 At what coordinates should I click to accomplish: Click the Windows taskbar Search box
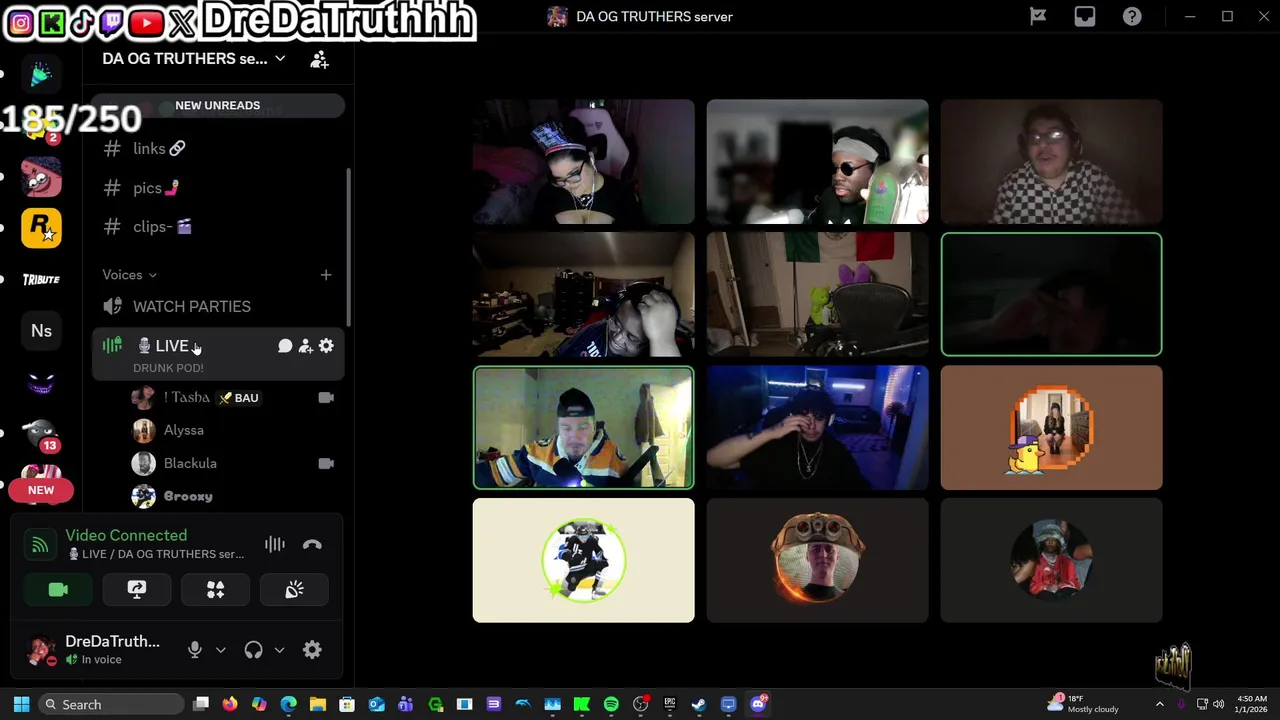pyautogui.click(x=112, y=704)
